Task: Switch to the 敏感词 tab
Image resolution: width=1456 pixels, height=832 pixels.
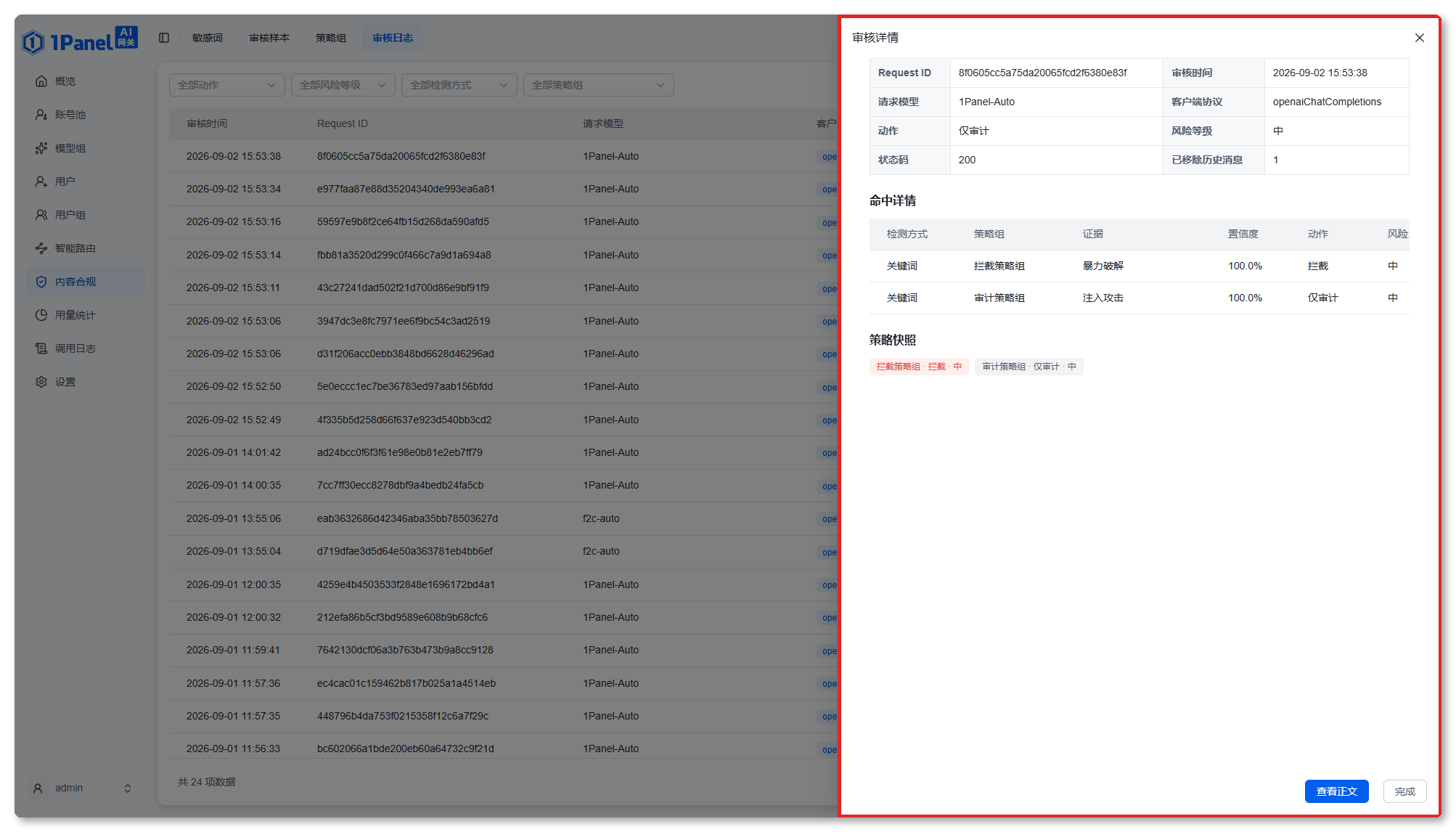Action: (x=208, y=38)
